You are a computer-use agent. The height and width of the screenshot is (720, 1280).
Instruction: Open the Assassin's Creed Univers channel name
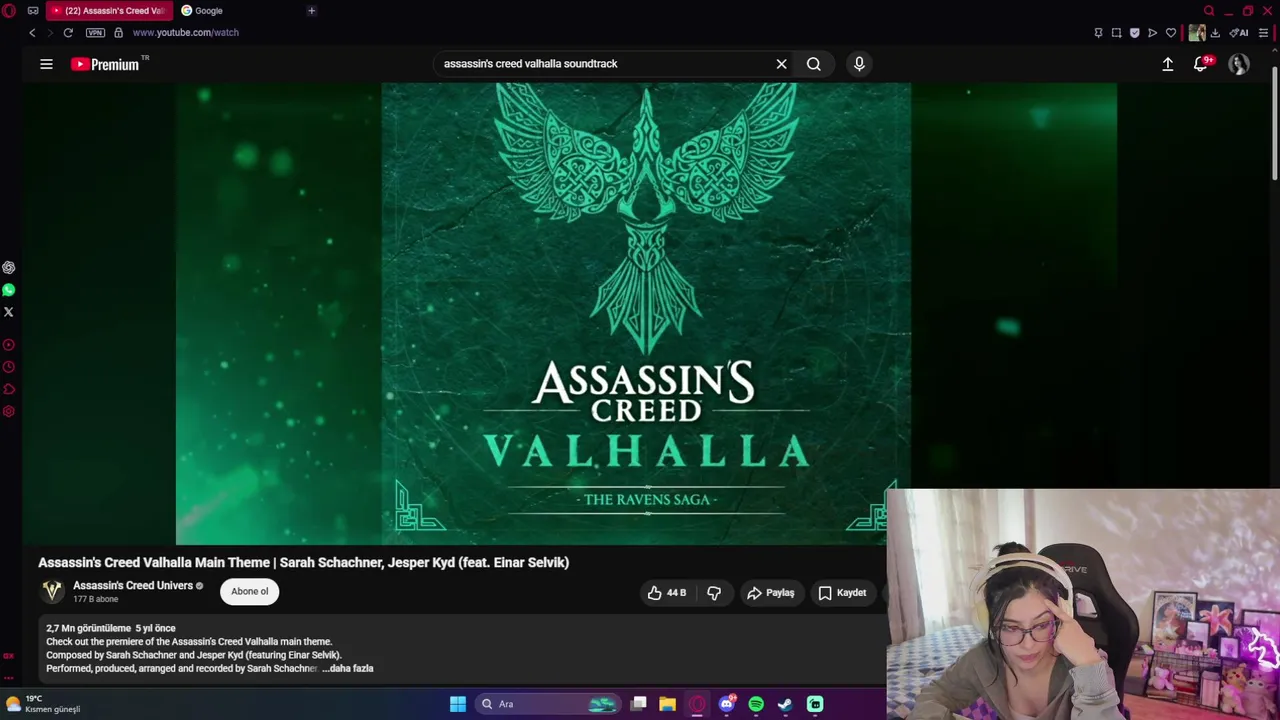[133, 586]
